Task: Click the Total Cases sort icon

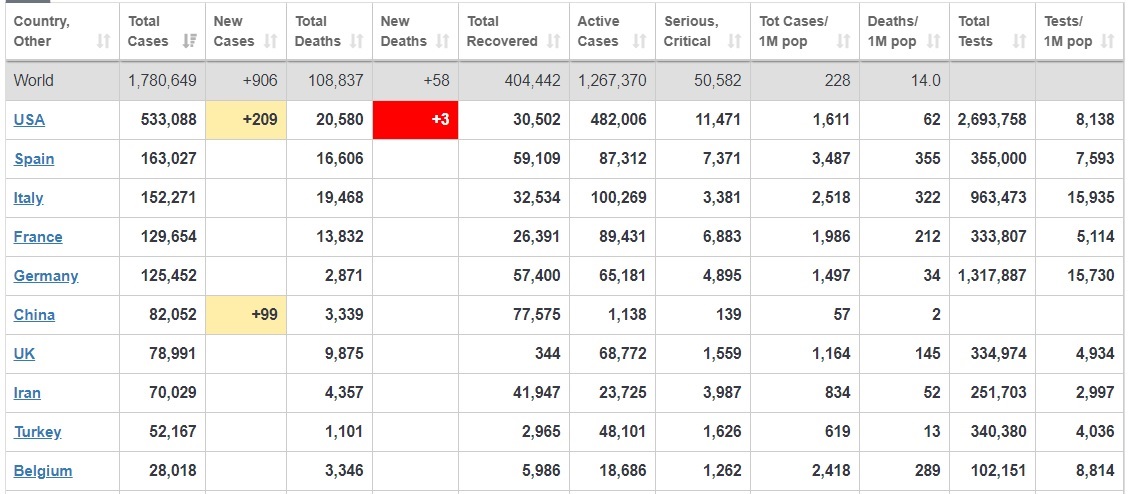Action: (190, 41)
